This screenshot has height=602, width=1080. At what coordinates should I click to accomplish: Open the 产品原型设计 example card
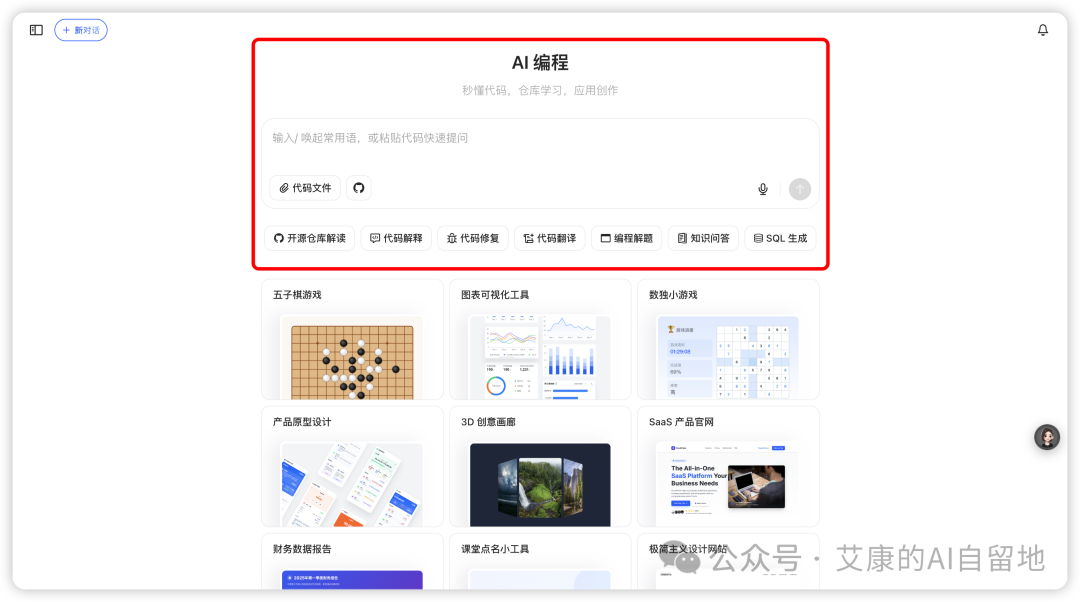(x=352, y=467)
